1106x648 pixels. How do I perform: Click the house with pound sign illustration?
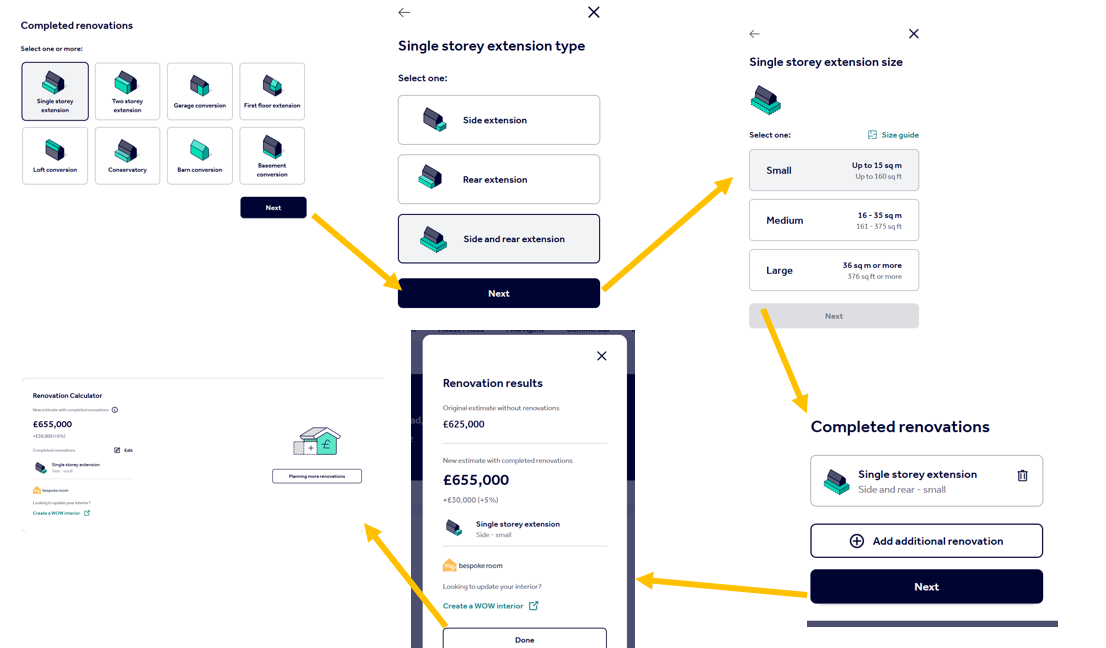tap(317, 441)
